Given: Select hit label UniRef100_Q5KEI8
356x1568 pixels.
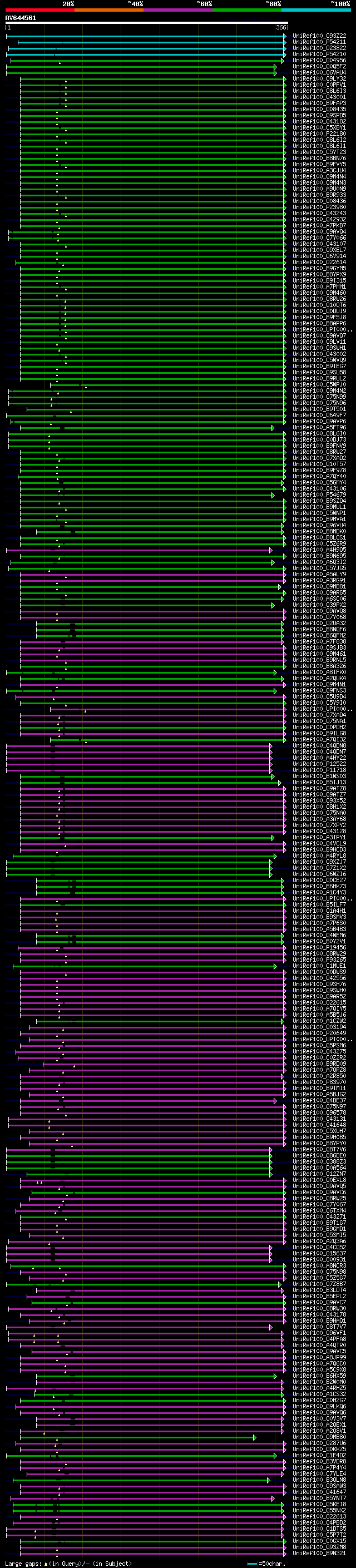Looking at the screenshot, I should [x=319, y=1504].
